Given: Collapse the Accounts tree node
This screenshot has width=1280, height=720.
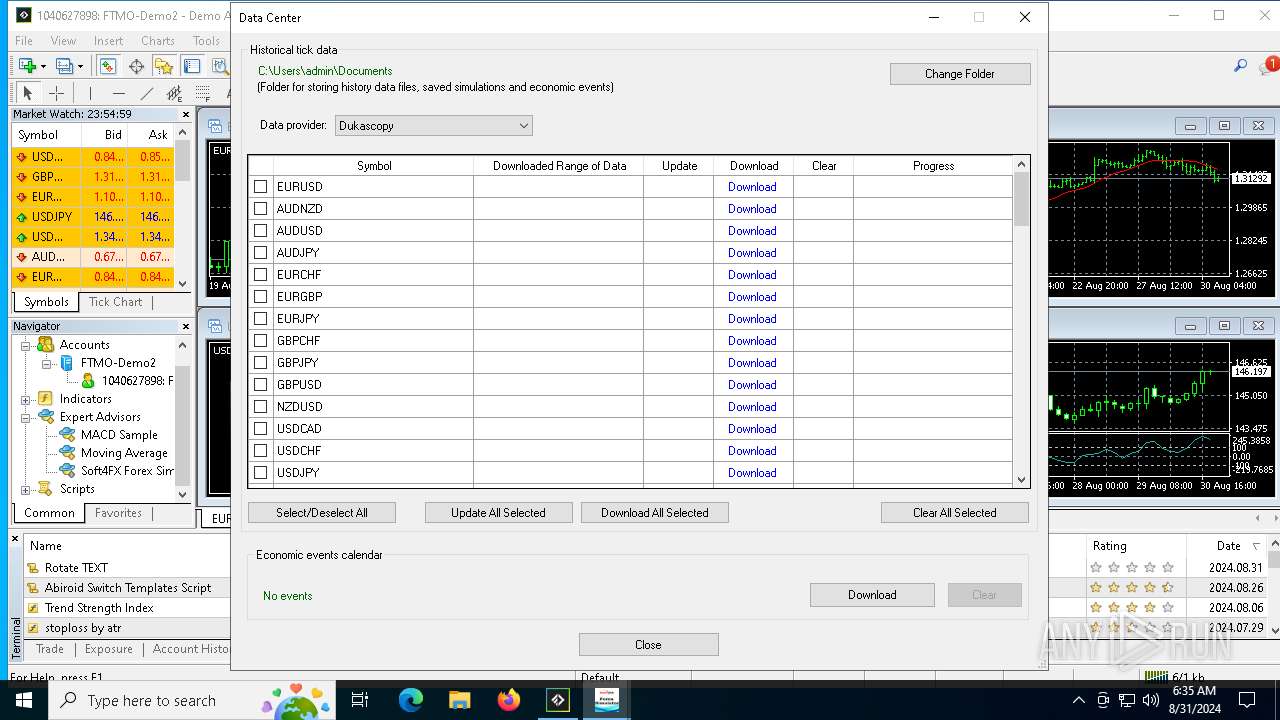Looking at the screenshot, I should [26, 345].
